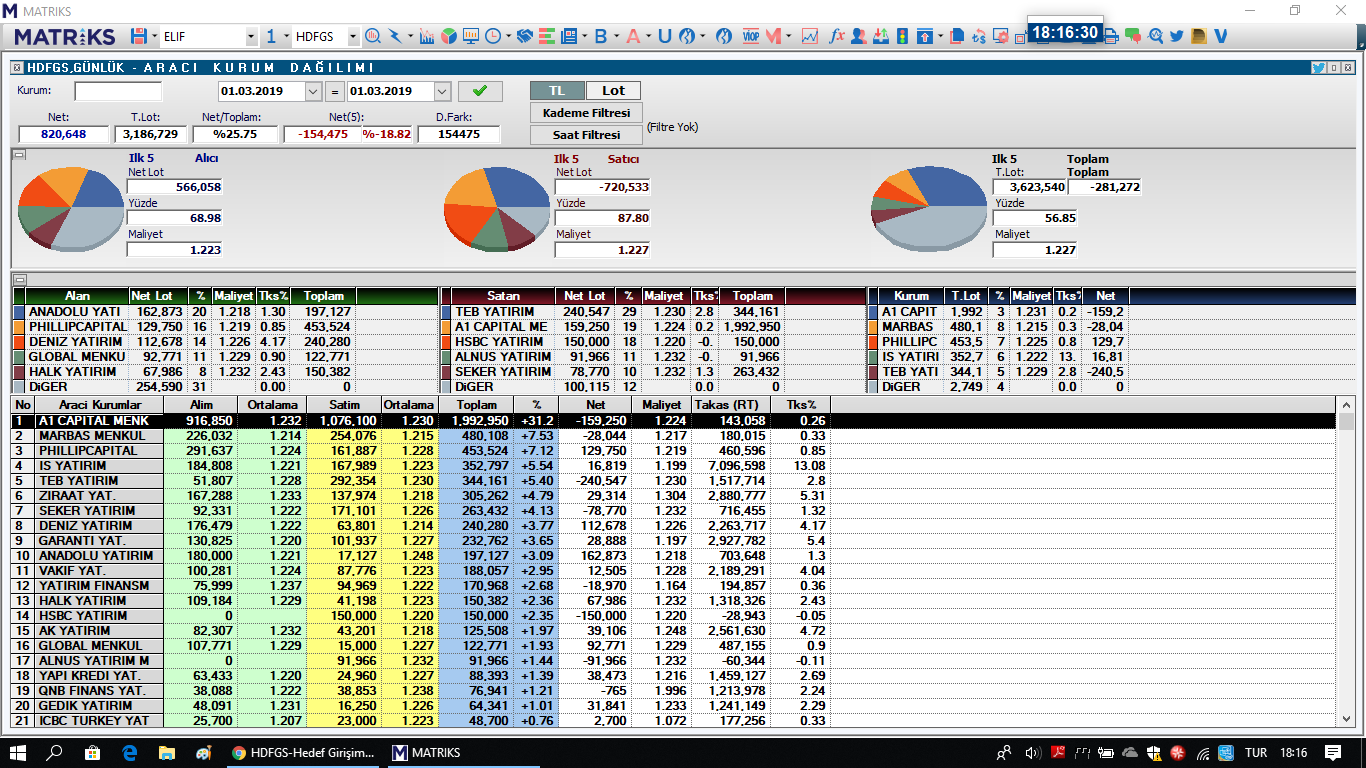Click the blue swatch beside ANADOLU YATI
Screen dimensions: 1366x768
[x=18, y=312]
